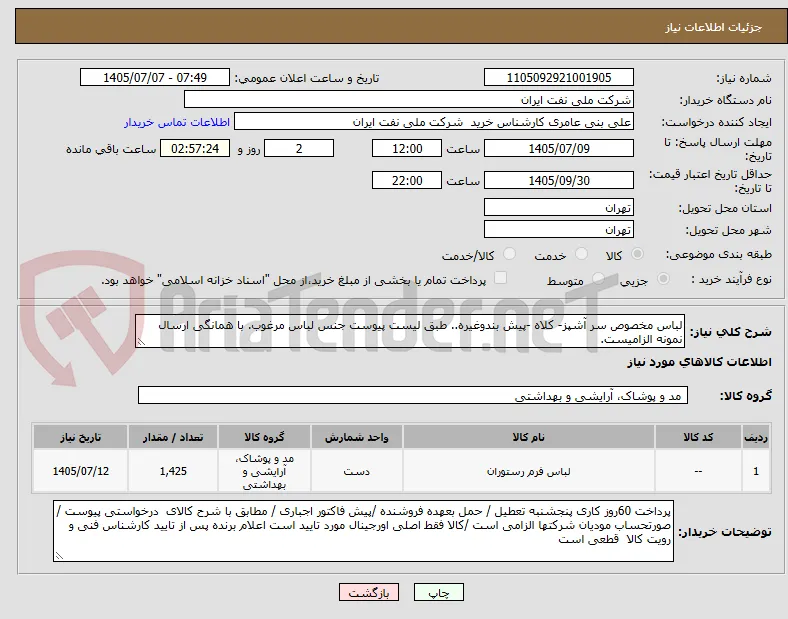This screenshot has width=788, height=619.
Task: Click the response deadline date 1405/07/09
Action: coord(559,149)
